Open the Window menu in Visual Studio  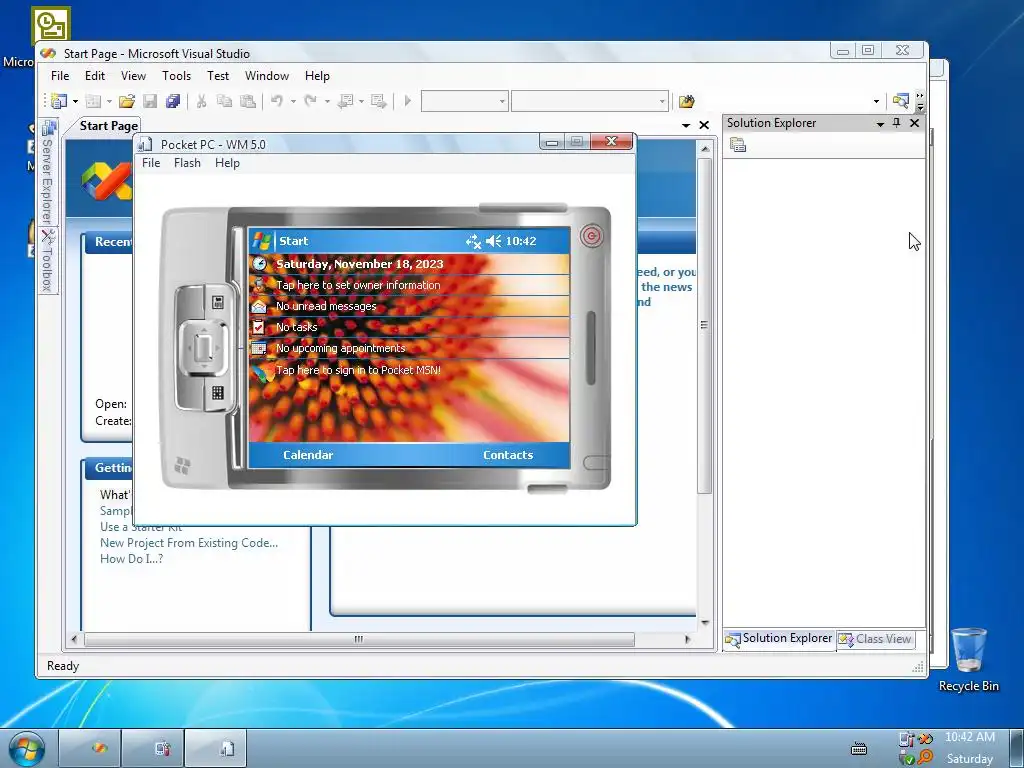[x=267, y=76]
